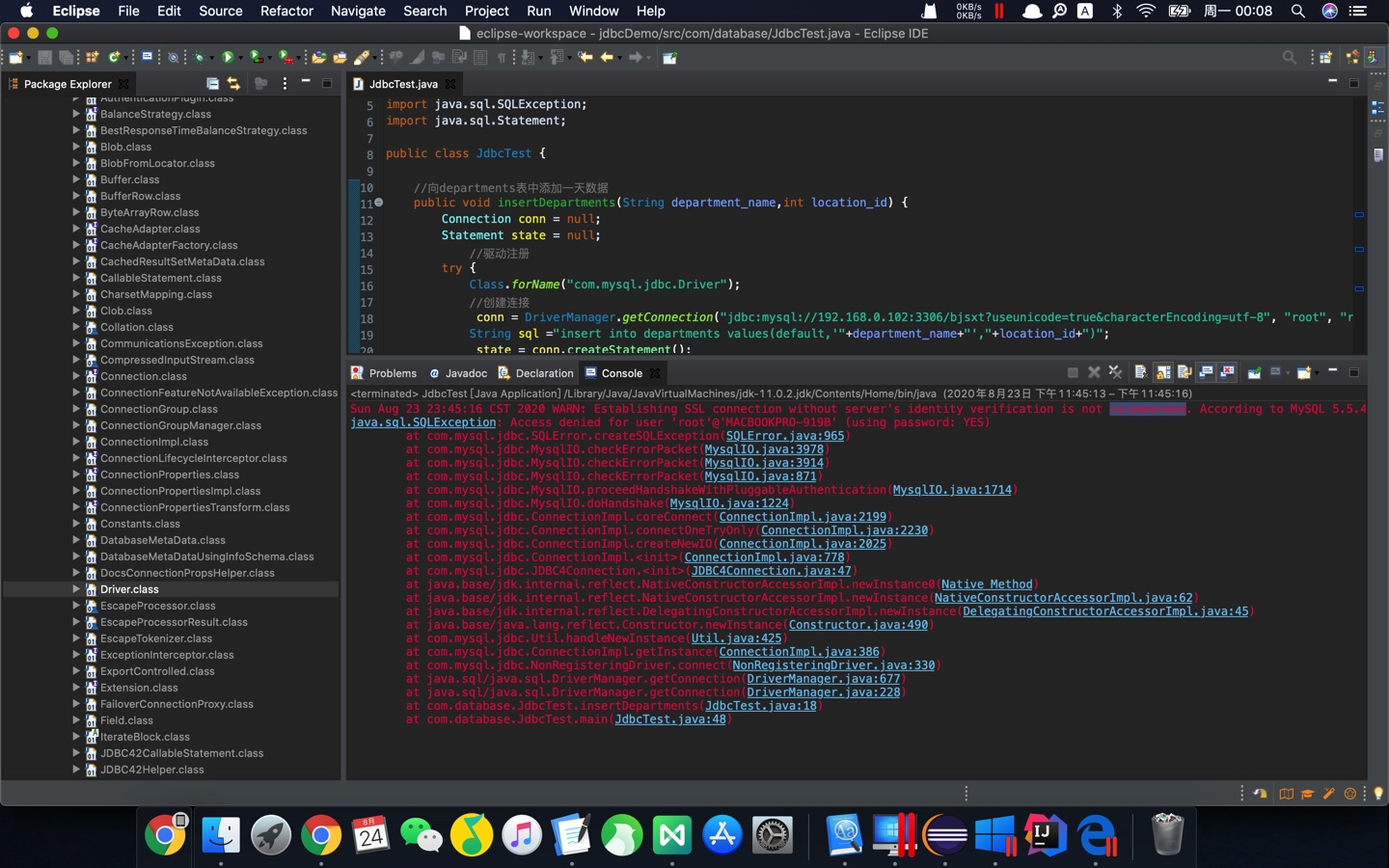Toggle Link with Editor in Package Explorer

233,84
